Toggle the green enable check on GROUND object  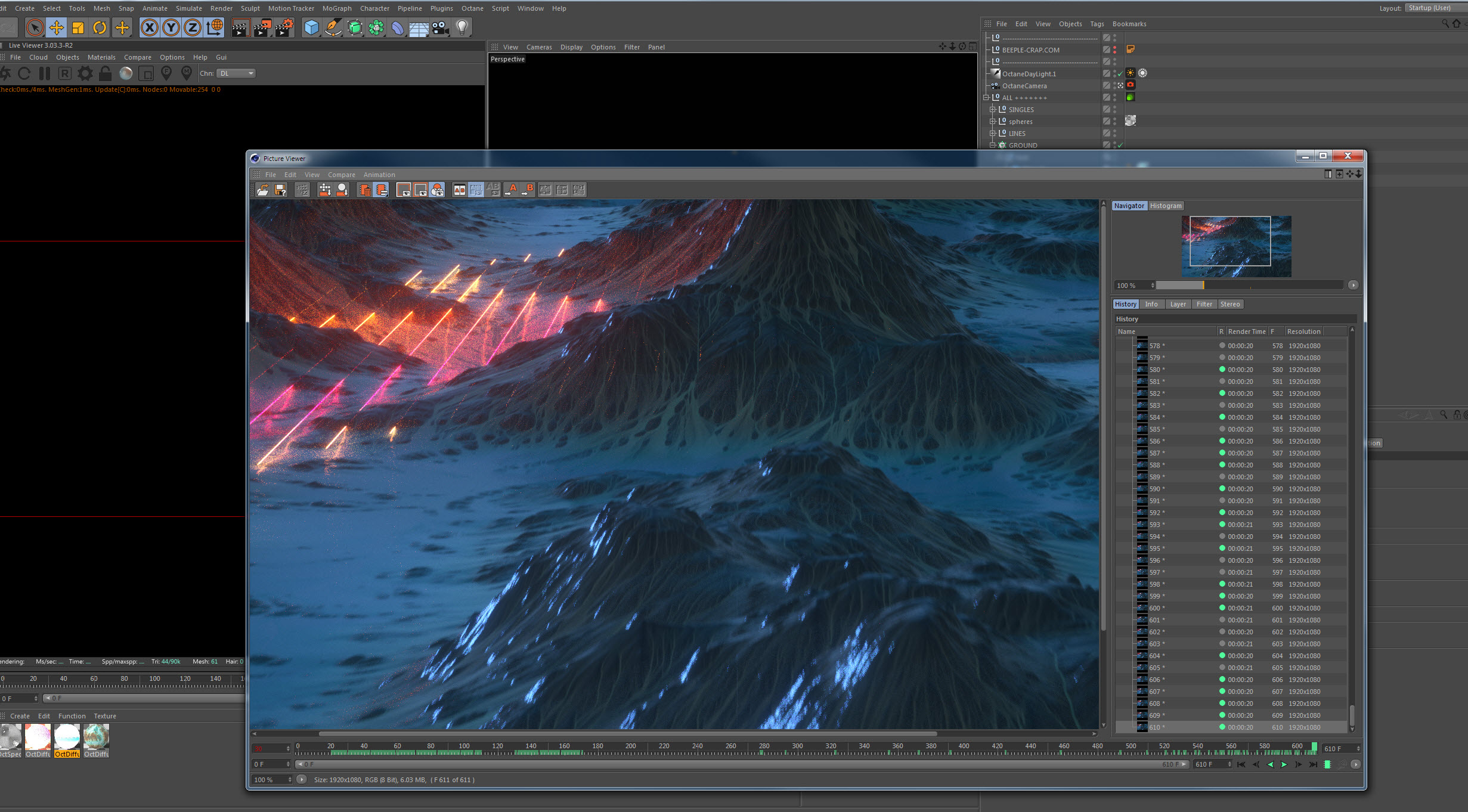1120,145
